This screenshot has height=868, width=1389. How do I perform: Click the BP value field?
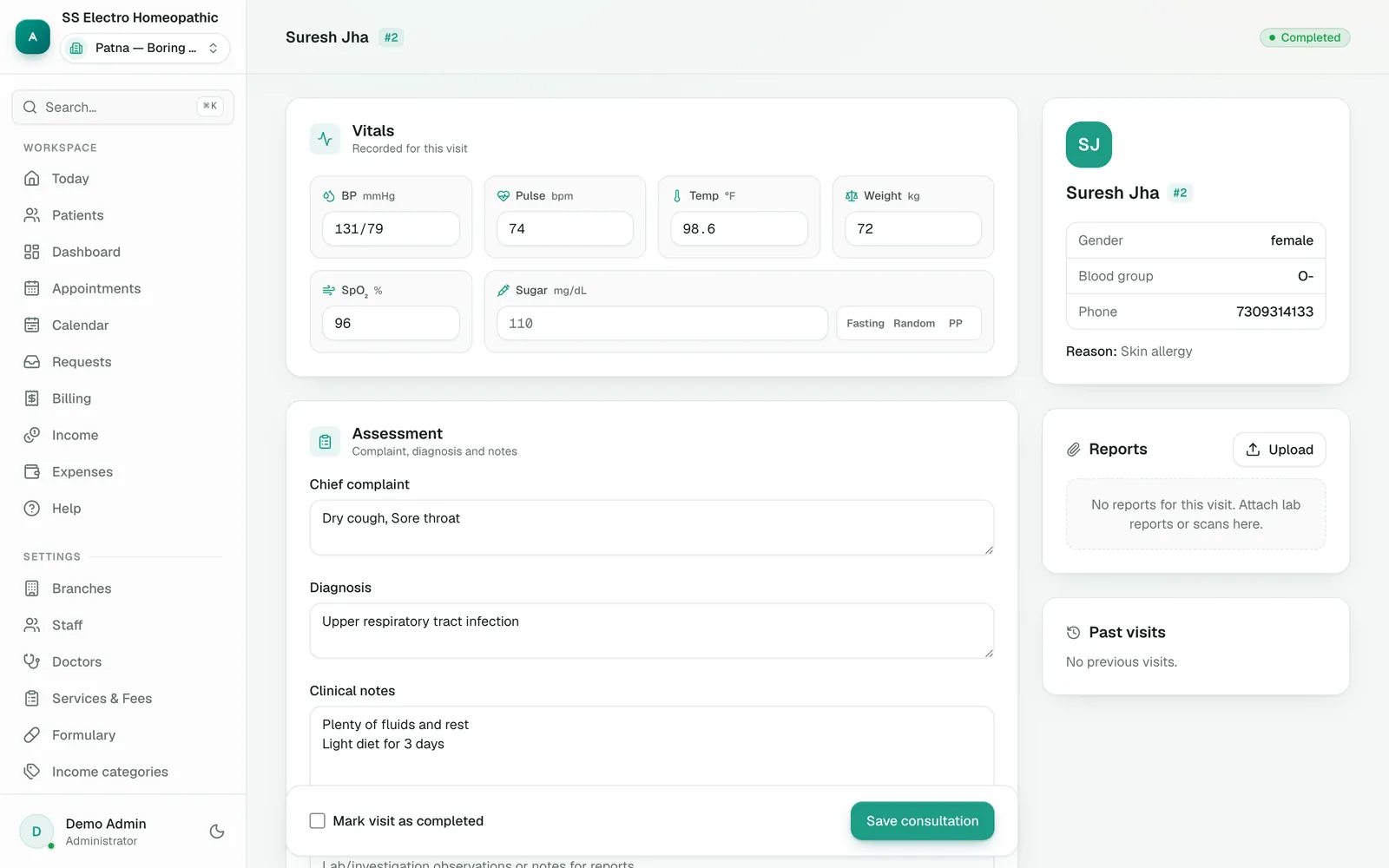tap(391, 229)
